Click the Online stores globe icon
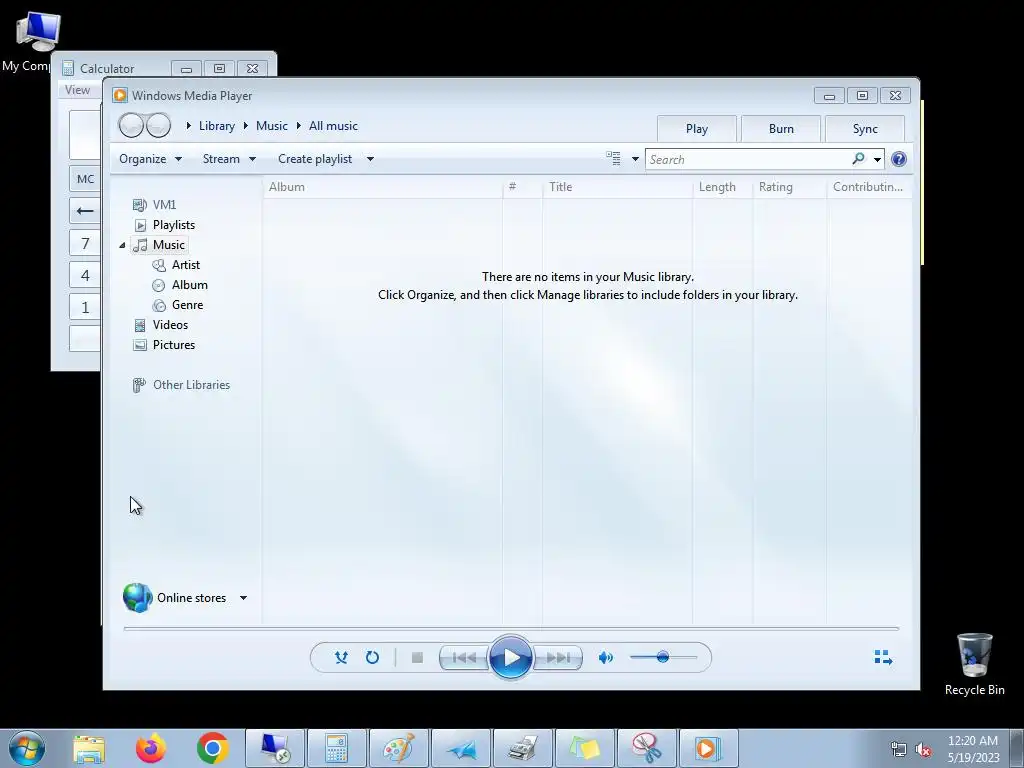Screen dimensions: 1024x768 pyautogui.click(x=138, y=598)
